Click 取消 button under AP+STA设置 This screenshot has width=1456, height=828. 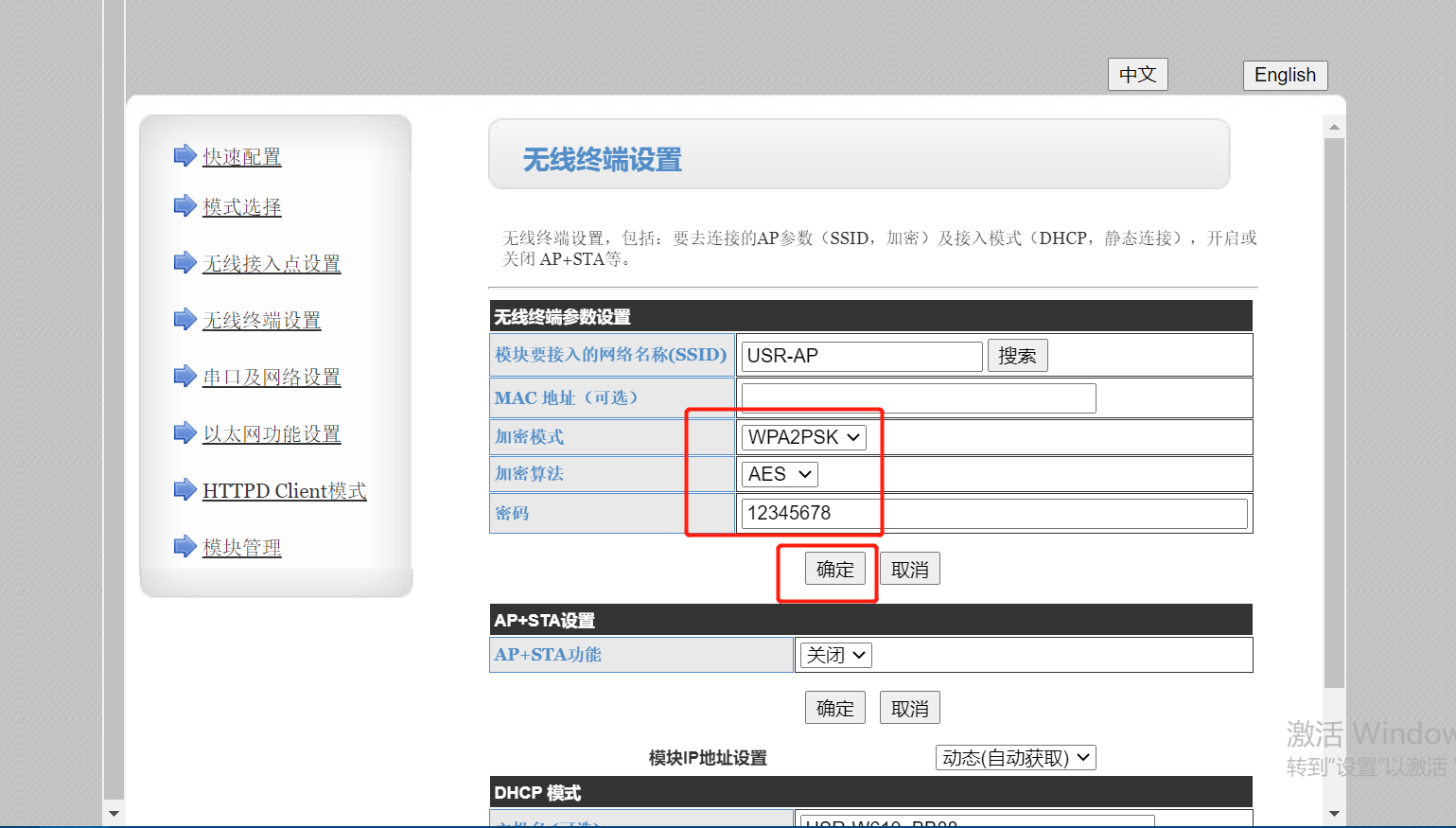pyautogui.click(x=909, y=709)
